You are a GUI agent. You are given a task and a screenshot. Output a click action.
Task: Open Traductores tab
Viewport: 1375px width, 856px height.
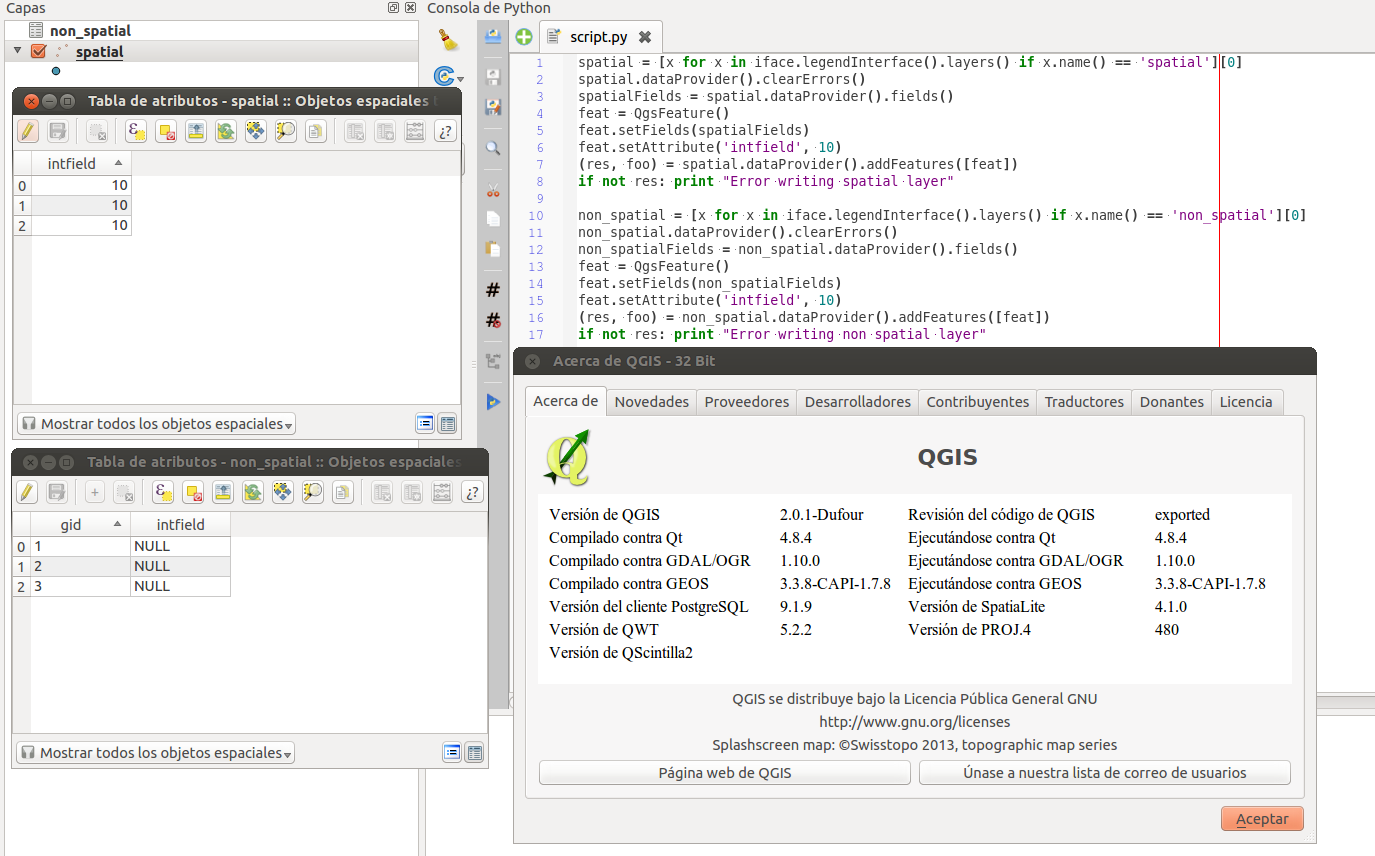point(1085,402)
